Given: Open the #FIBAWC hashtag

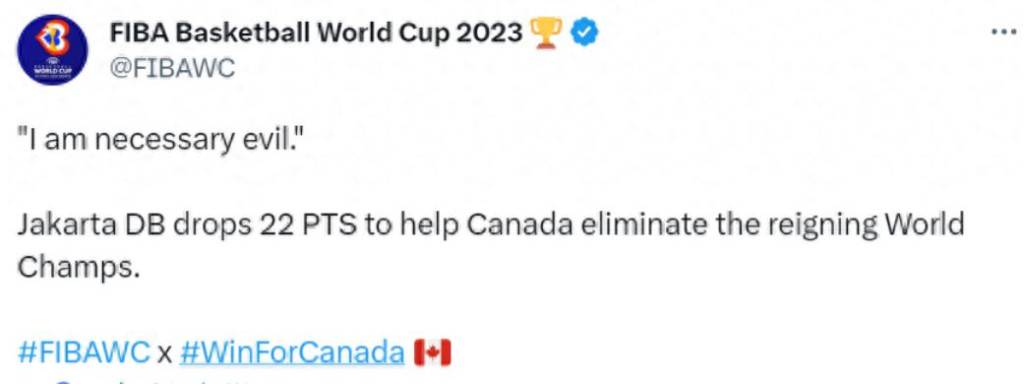Looking at the screenshot, I should click(x=84, y=353).
